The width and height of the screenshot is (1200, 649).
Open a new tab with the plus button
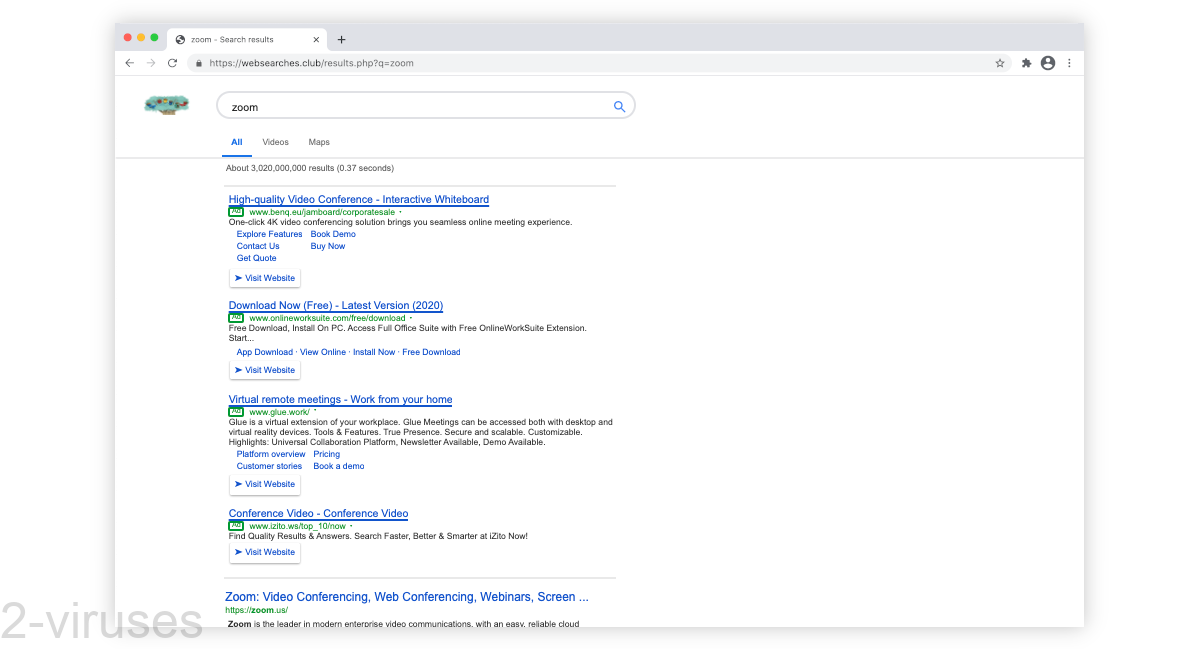click(341, 39)
